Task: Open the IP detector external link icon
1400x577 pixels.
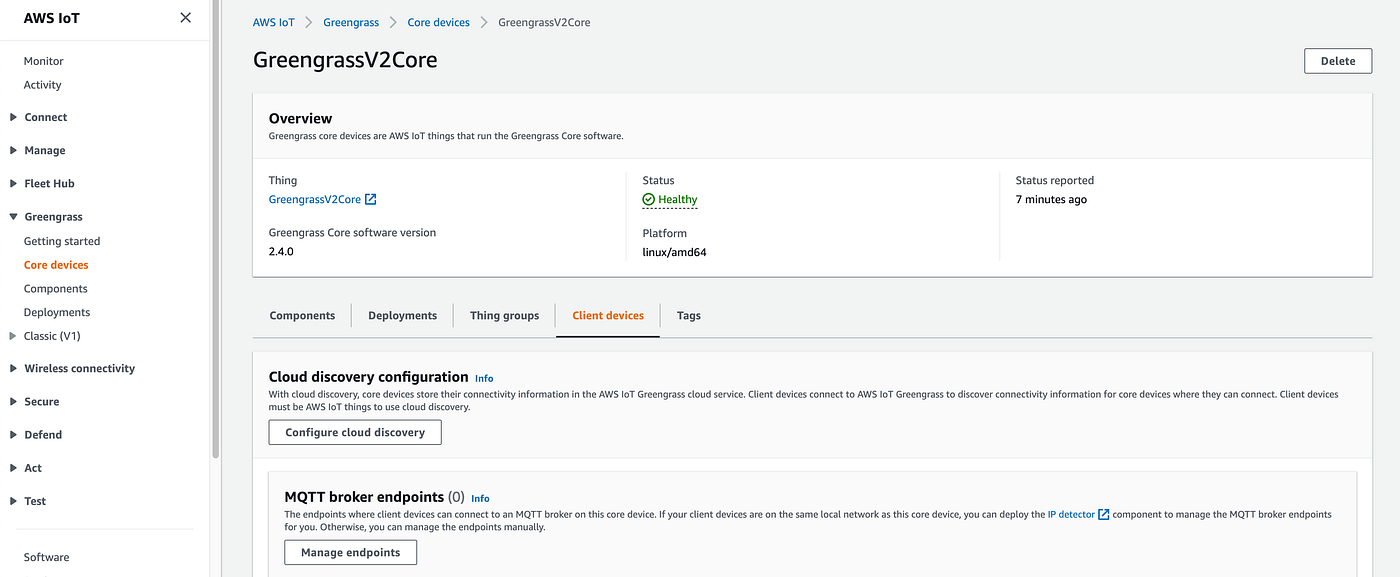Action: coord(1104,515)
